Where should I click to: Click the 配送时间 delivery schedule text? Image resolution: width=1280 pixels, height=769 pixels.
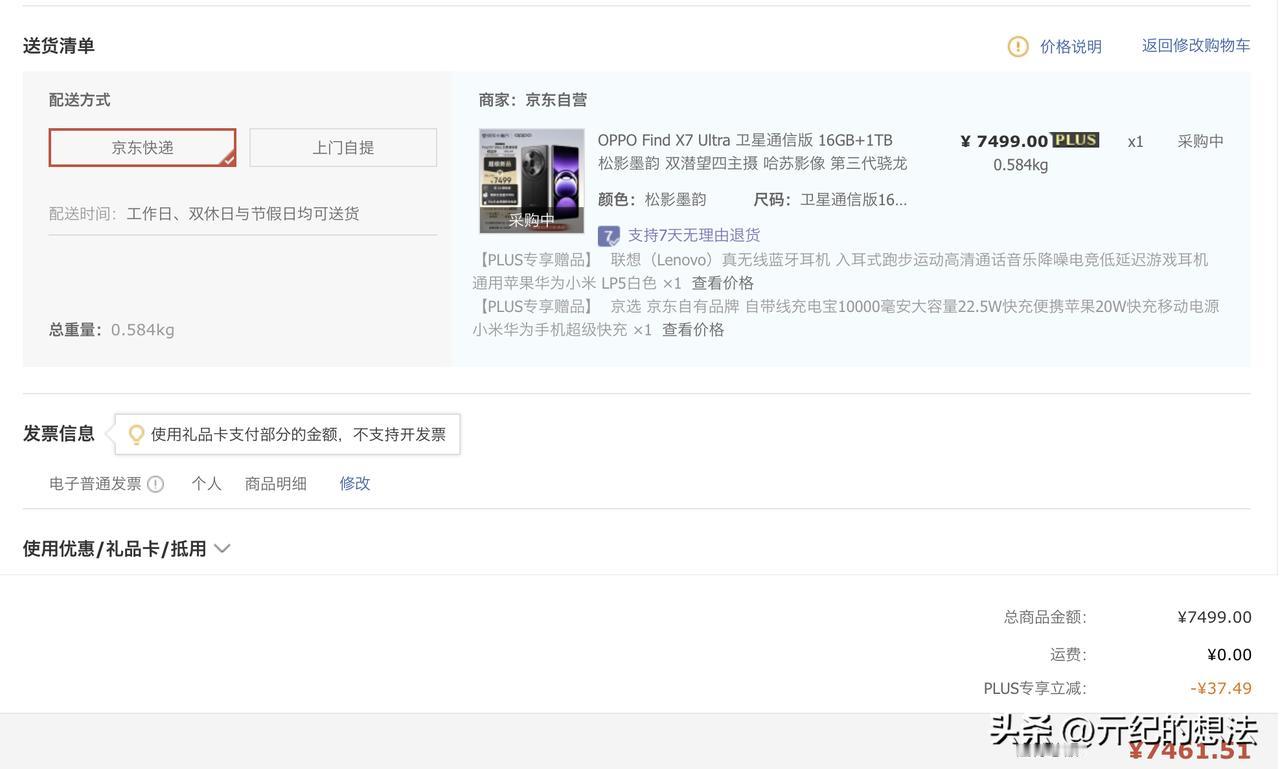204,213
